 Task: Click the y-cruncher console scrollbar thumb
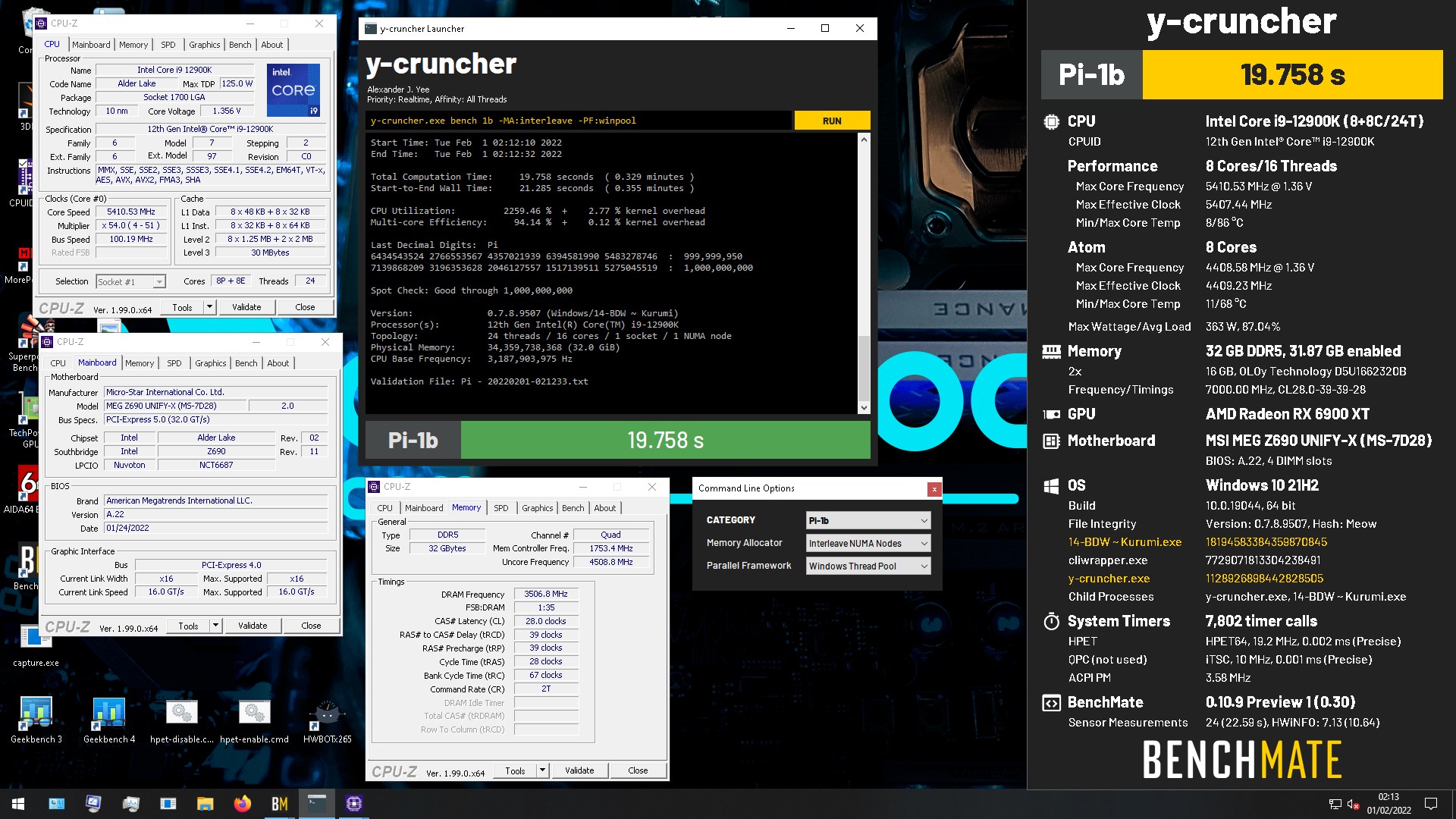pyautogui.click(x=864, y=368)
